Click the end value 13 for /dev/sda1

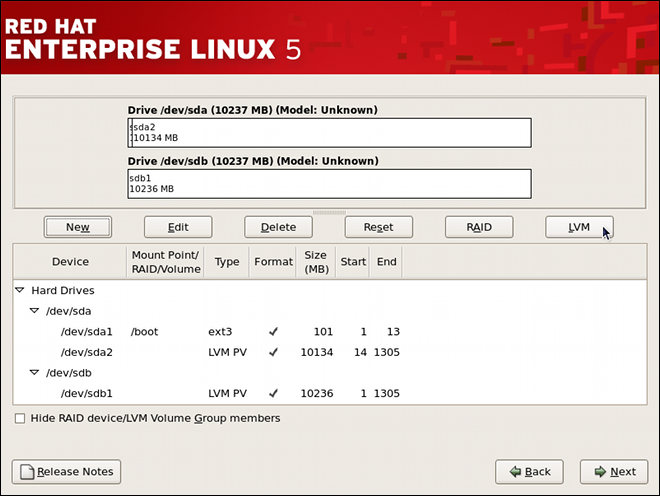pyautogui.click(x=393, y=332)
